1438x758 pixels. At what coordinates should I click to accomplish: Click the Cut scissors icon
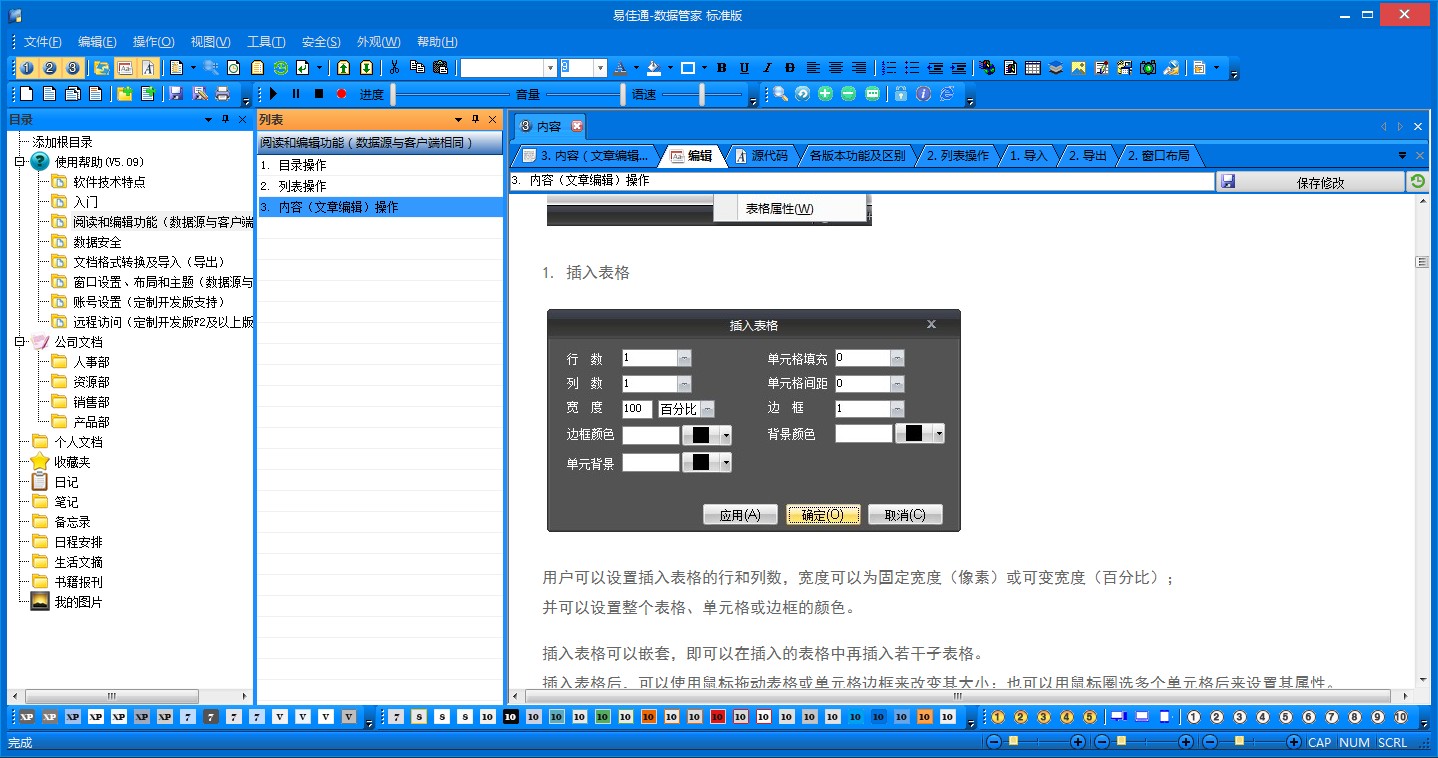[394, 68]
